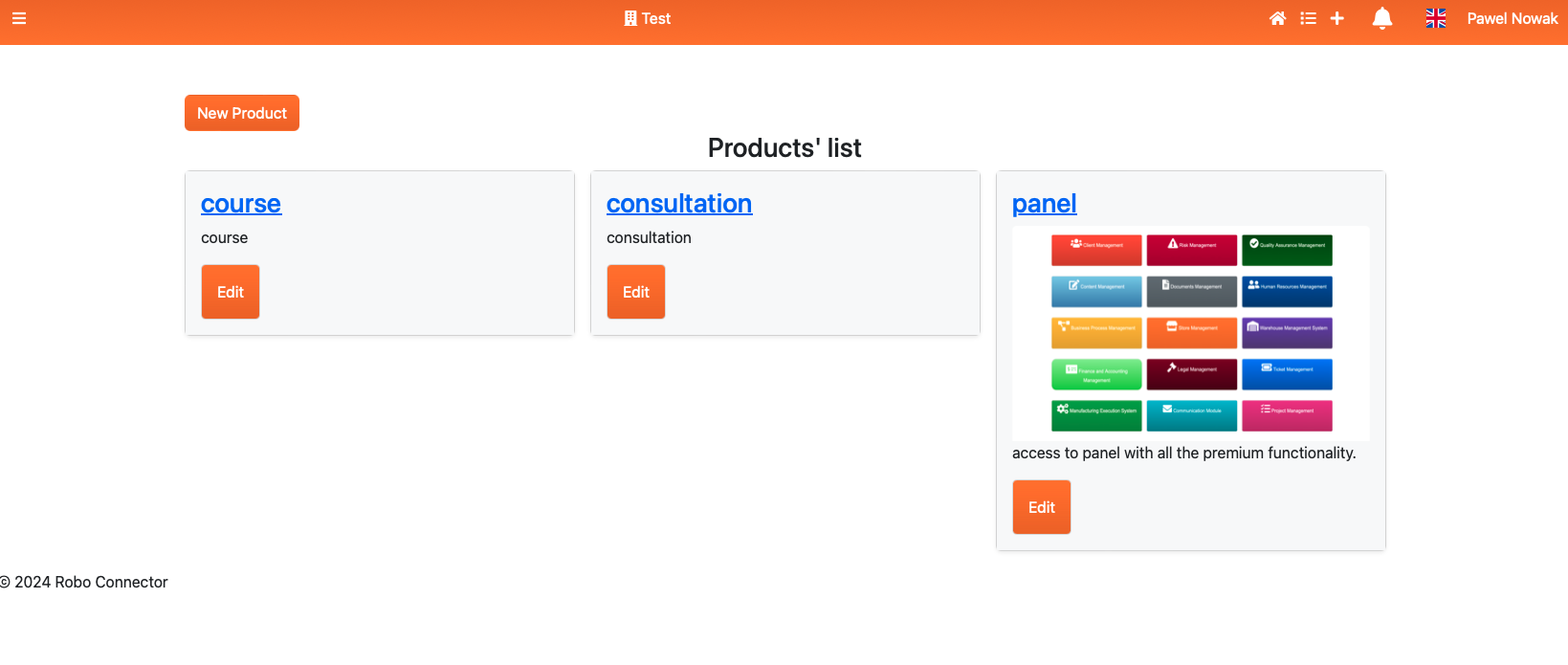Edit the consultation product
1568x665 pixels.
click(x=636, y=292)
